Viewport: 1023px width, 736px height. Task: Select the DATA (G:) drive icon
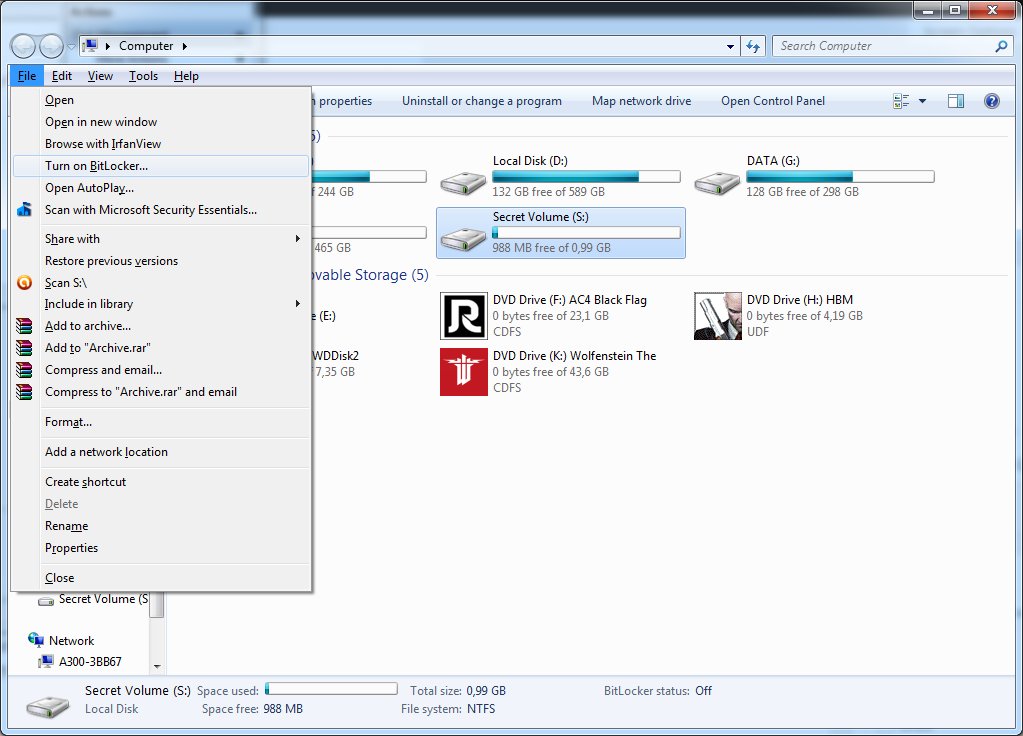point(718,183)
